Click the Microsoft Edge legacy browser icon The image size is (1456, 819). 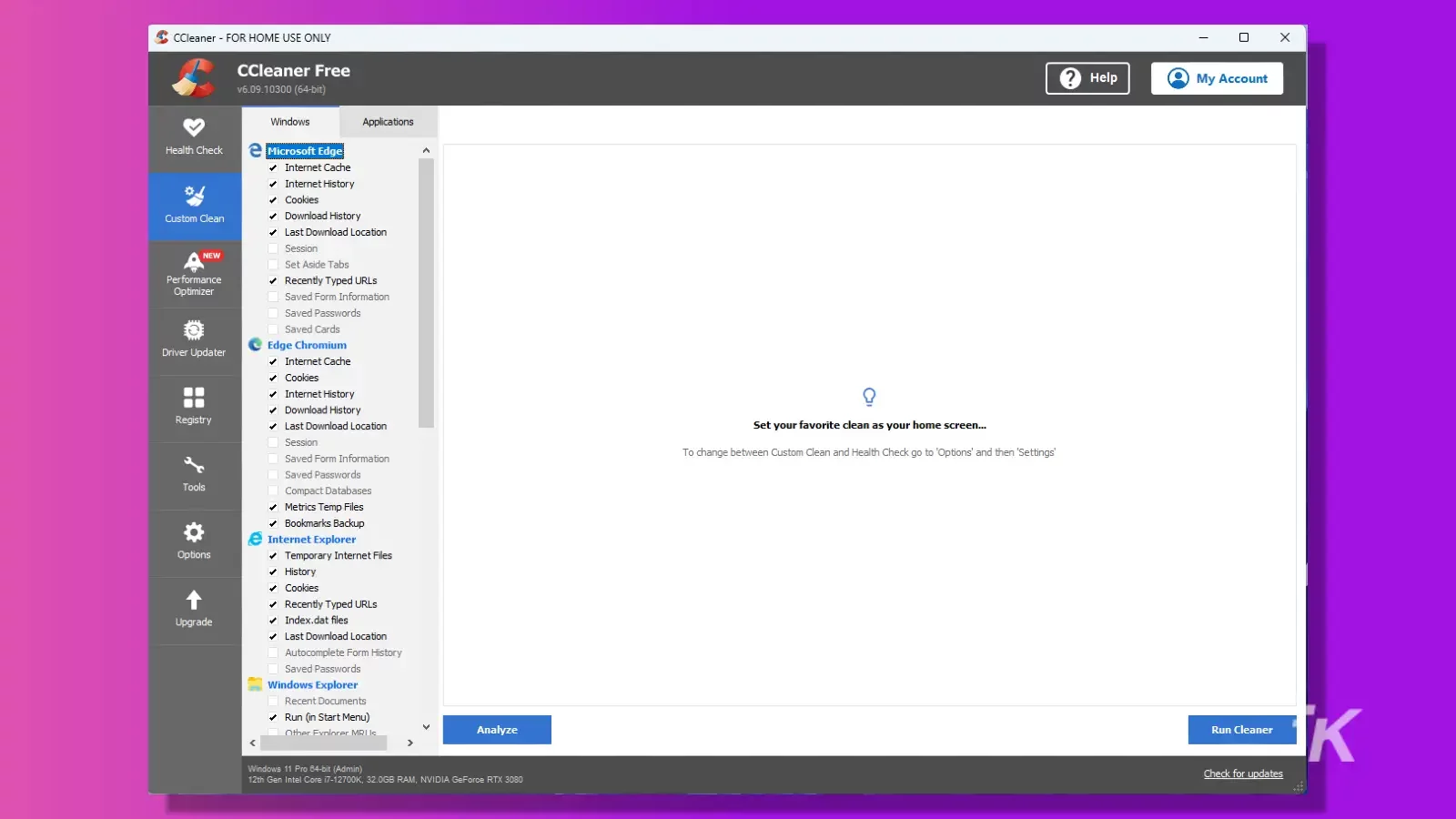pyautogui.click(x=256, y=150)
